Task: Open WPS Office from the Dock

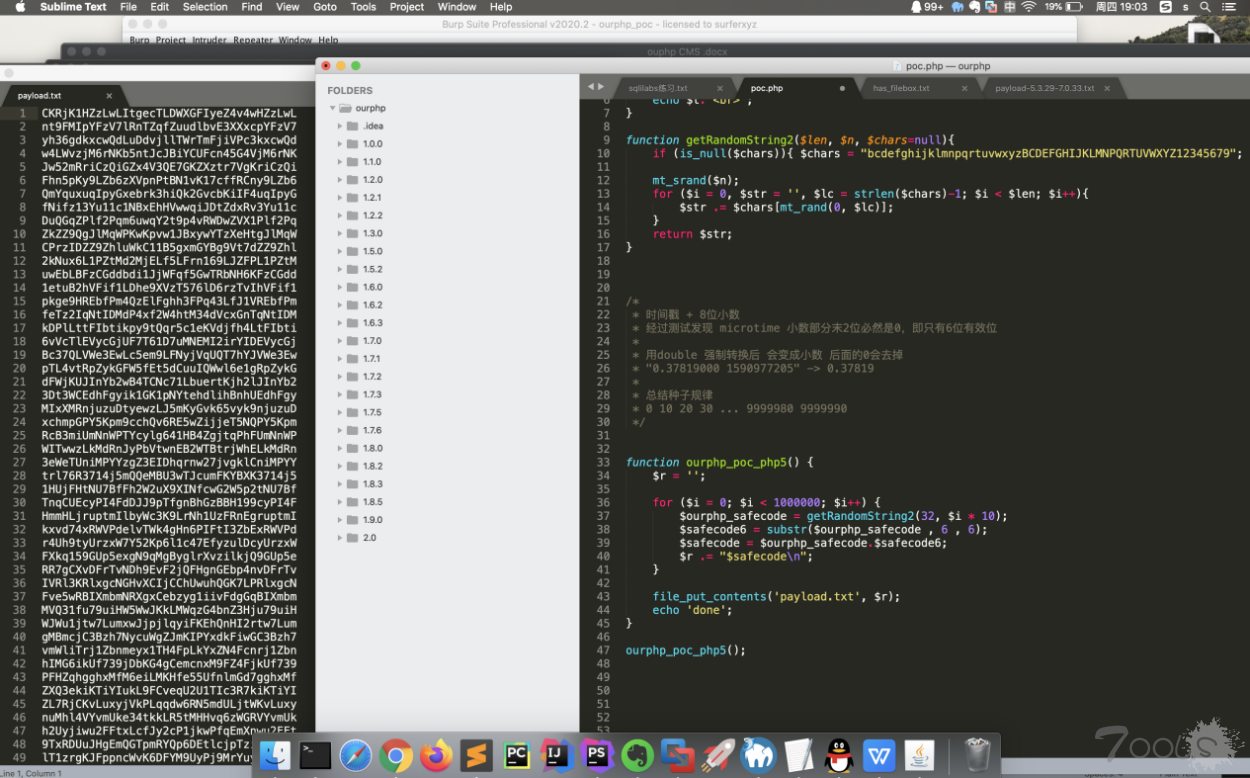Action: (880, 755)
